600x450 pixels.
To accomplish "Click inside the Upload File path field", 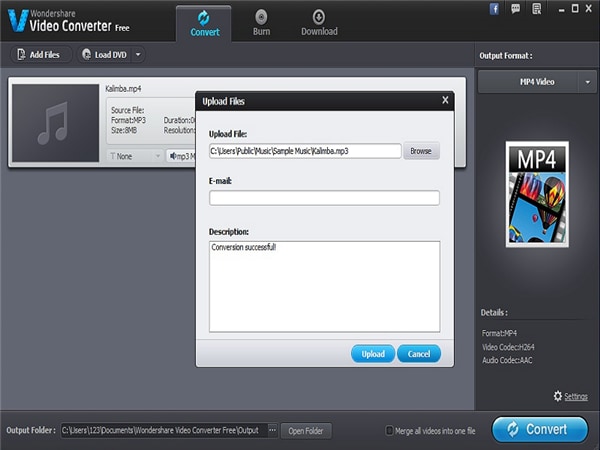I will point(305,151).
